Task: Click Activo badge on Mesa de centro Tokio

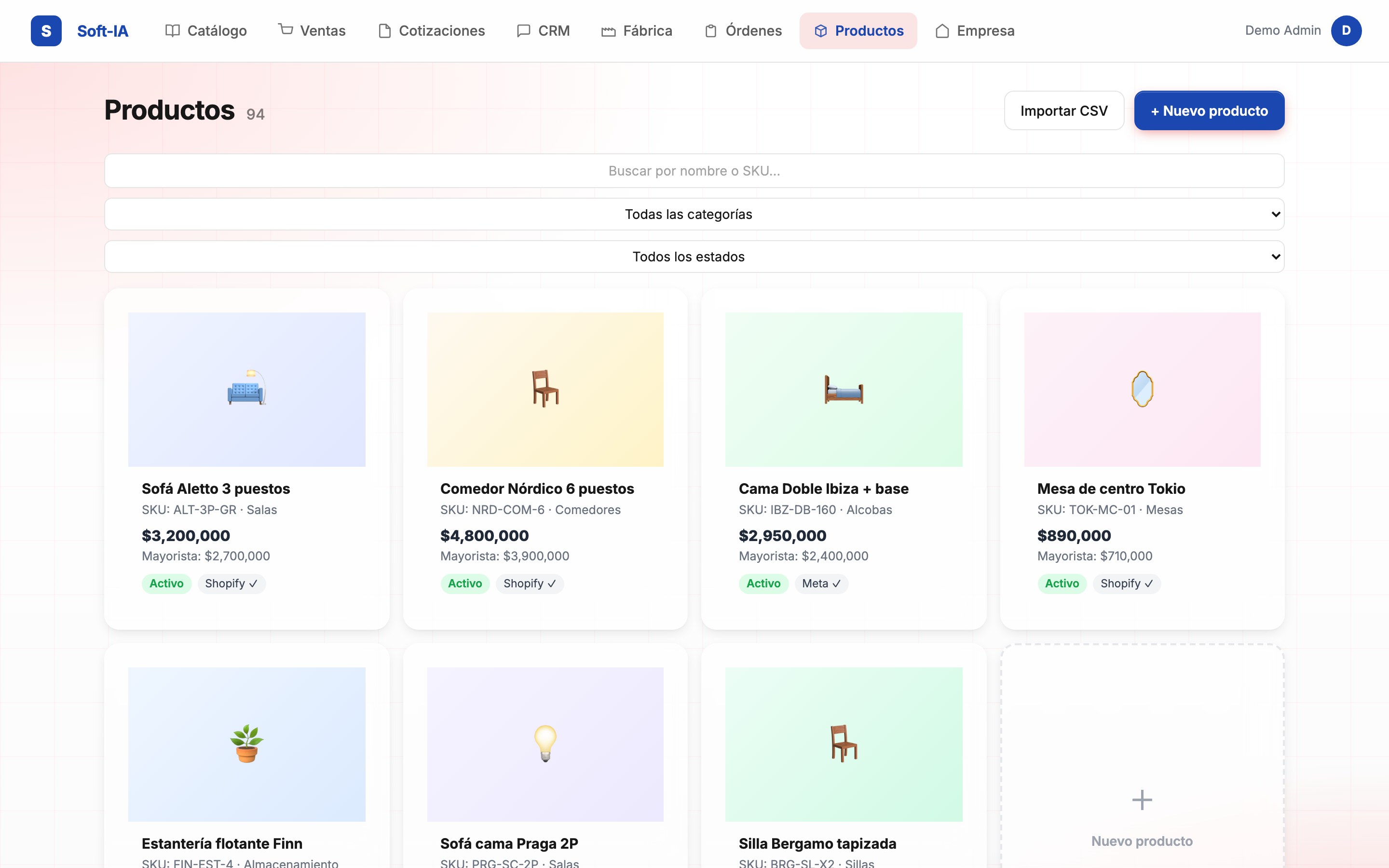Action: pyautogui.click(x=1062, y=583)
